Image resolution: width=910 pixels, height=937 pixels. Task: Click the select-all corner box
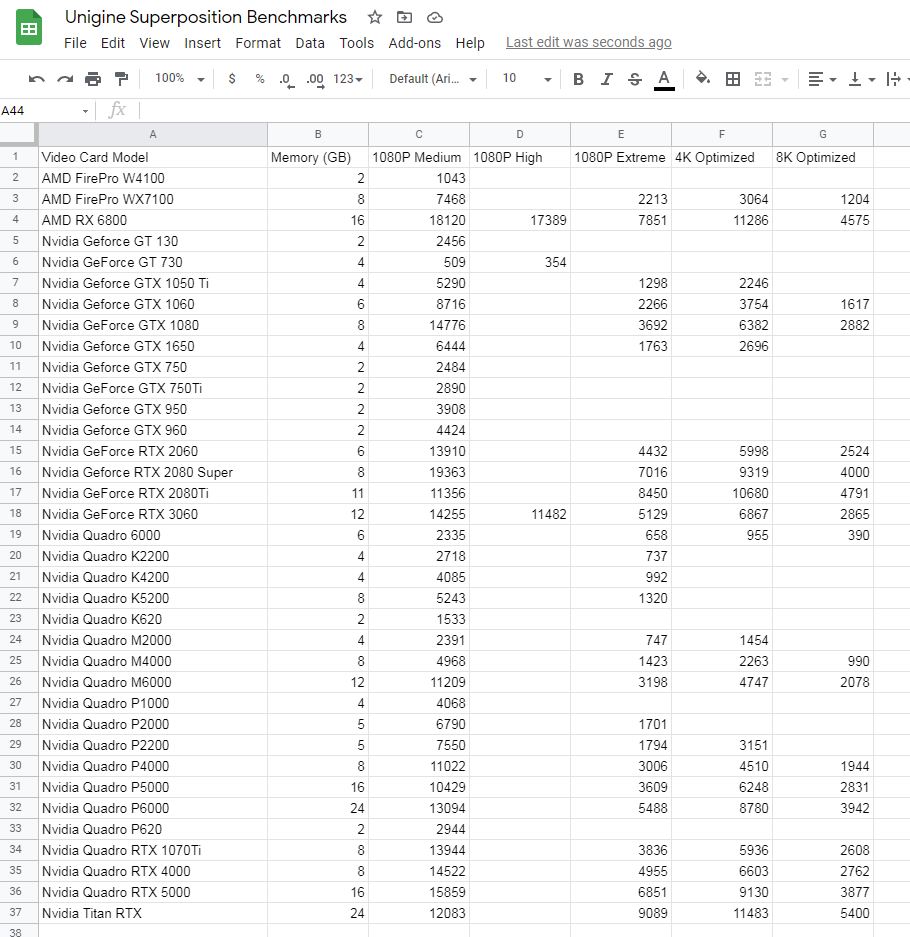(x=19, y=134)
